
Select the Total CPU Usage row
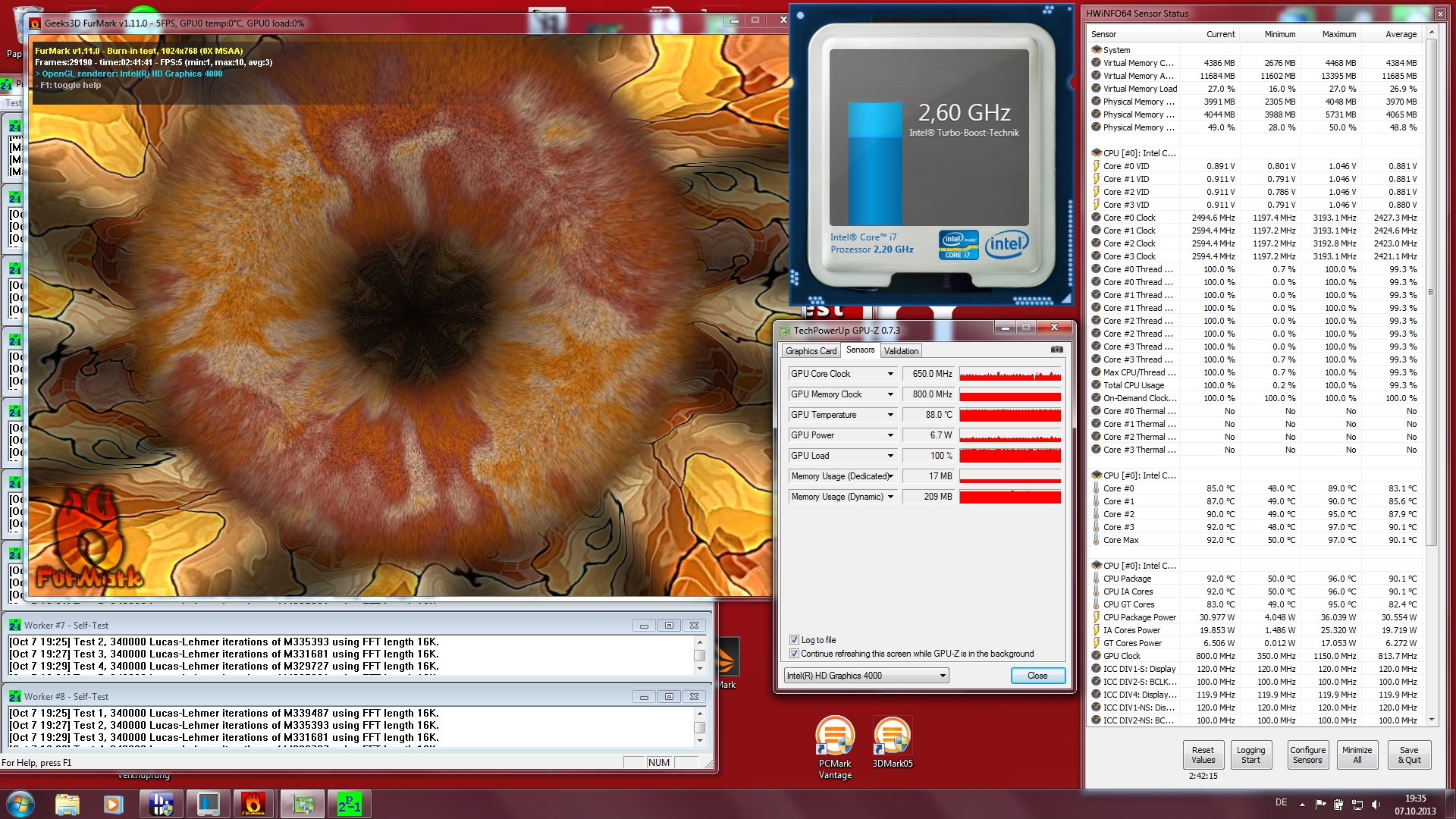coord(1254,385)
